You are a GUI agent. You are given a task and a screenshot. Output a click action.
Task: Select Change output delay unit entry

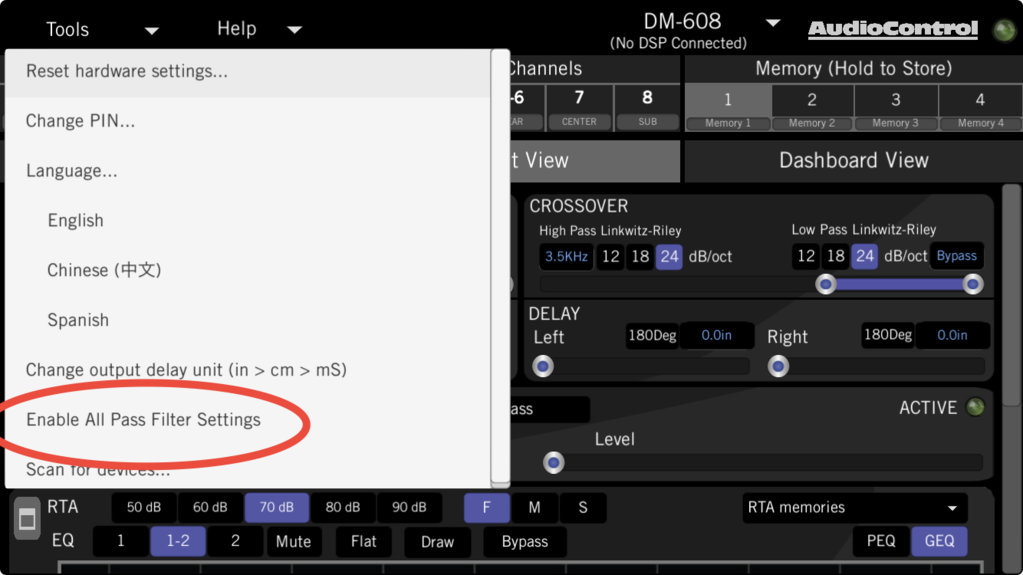(x=248, y=370)
